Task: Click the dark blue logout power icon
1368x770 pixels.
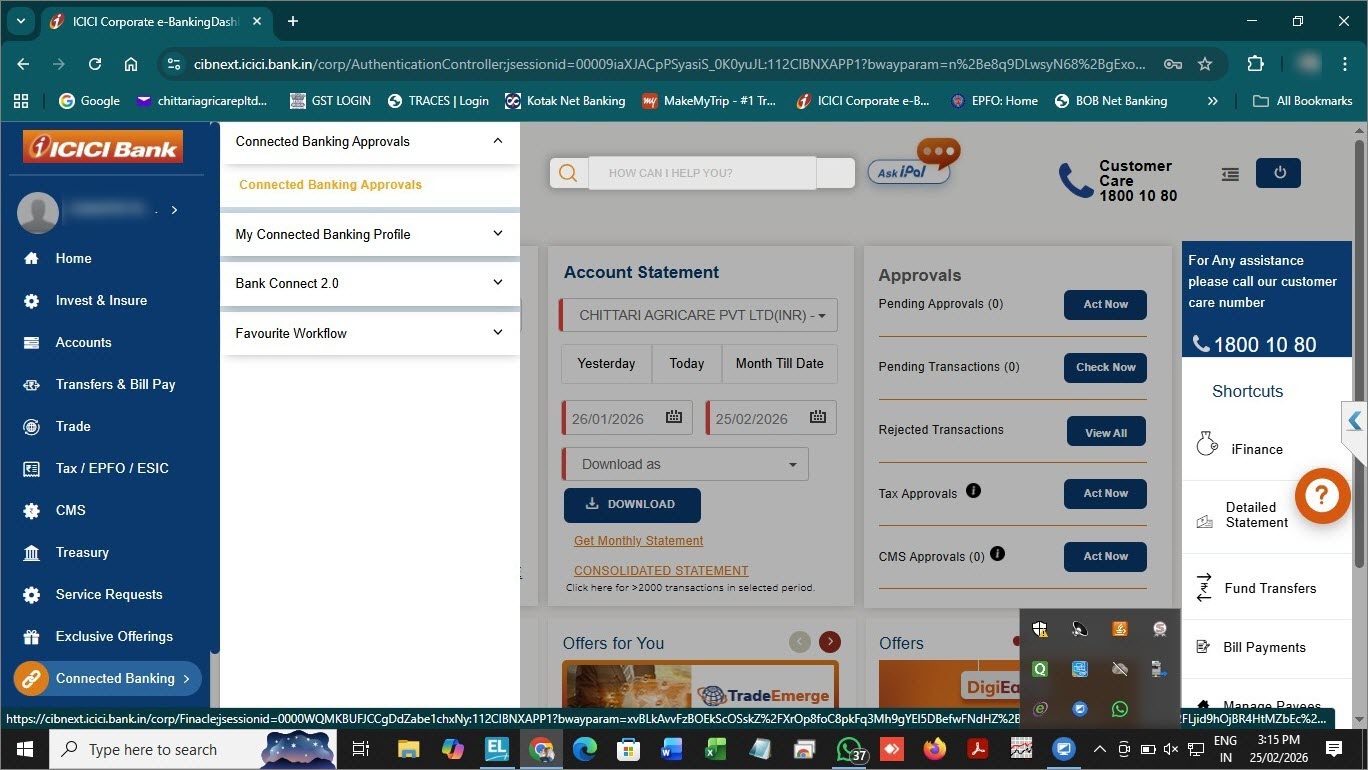Action: coord(1278,172)
